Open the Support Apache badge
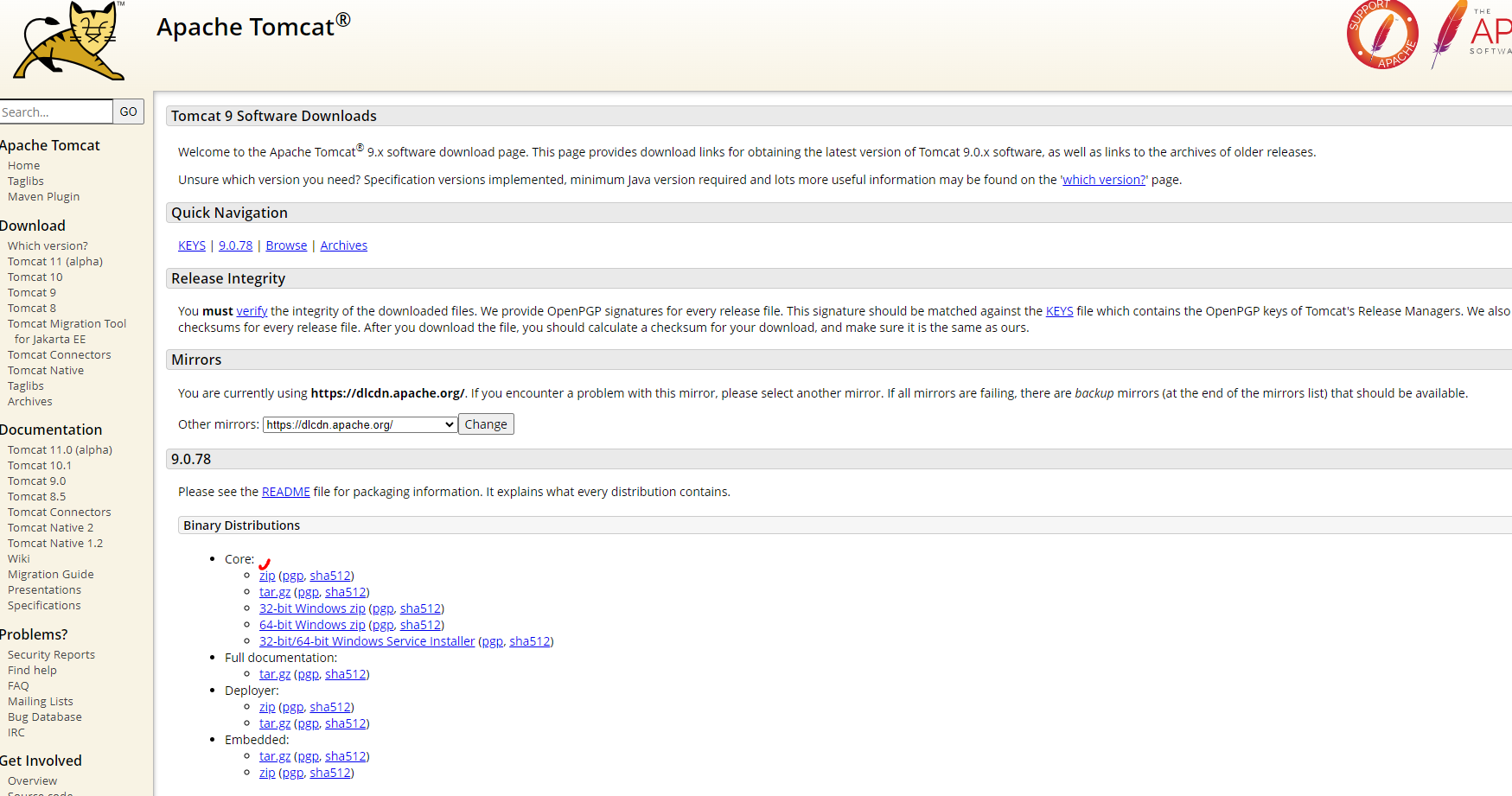The image size is (1512, 796). tap(1382, 35)
